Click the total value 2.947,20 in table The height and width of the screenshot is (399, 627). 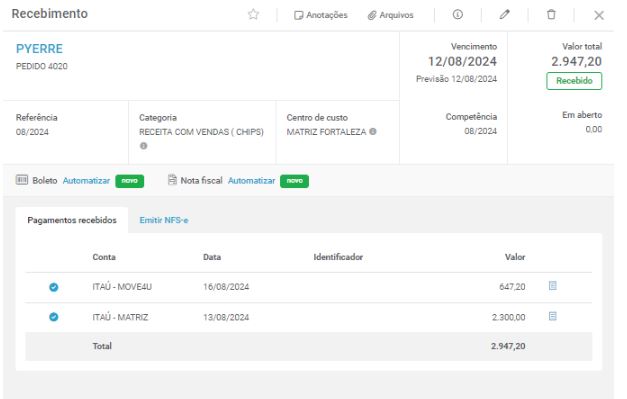click(508, 346)
